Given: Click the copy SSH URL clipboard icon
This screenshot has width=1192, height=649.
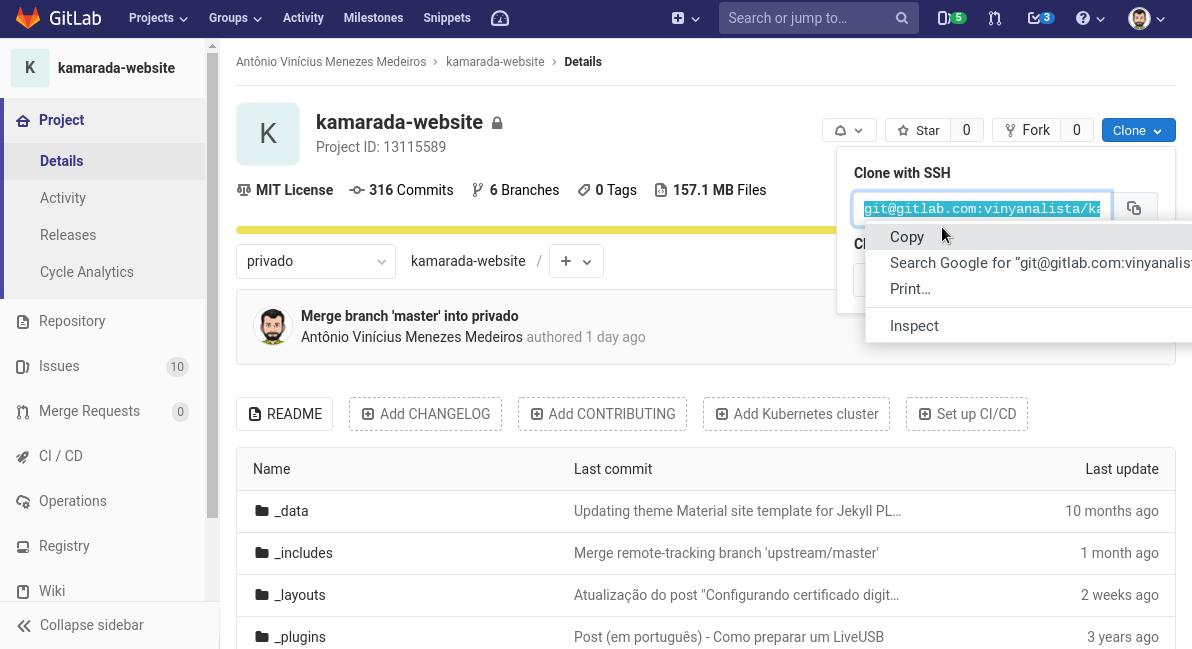Looking at the screenshot, I should 1134,208.
